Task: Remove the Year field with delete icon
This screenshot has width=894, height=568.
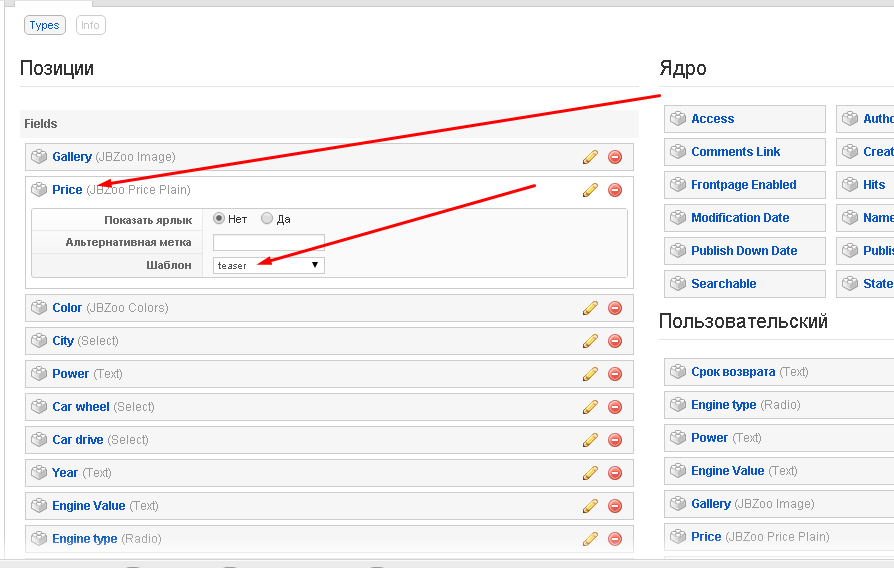Action: (615, 473)
